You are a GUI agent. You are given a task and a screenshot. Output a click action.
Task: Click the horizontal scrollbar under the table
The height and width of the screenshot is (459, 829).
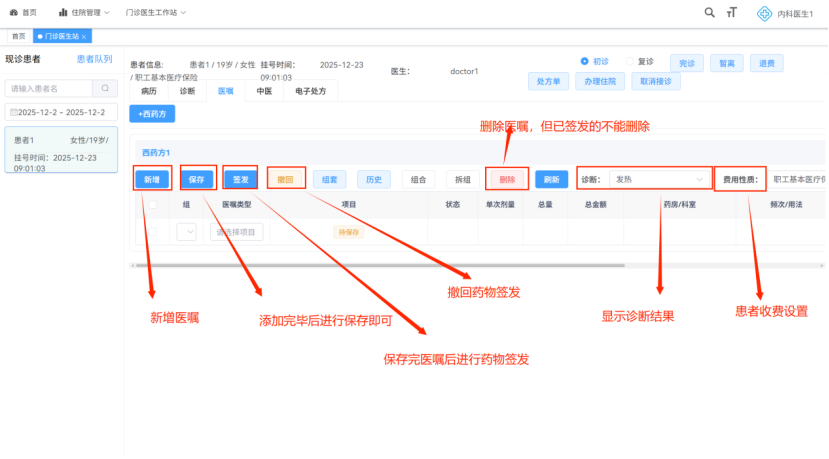pyautogui.click(x=380, y=265)
